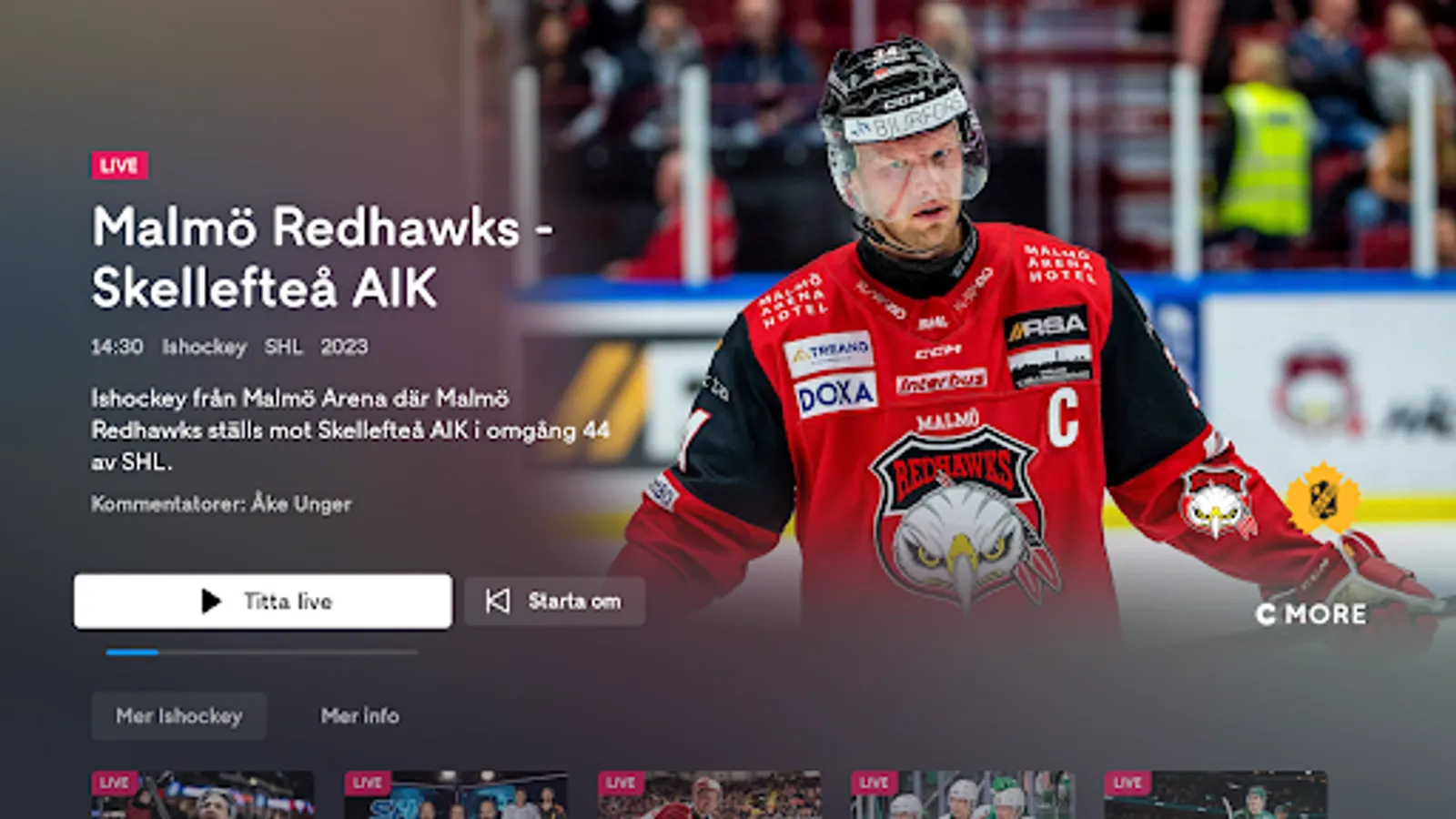Open the second live thumbnail with studio panel

456,795
